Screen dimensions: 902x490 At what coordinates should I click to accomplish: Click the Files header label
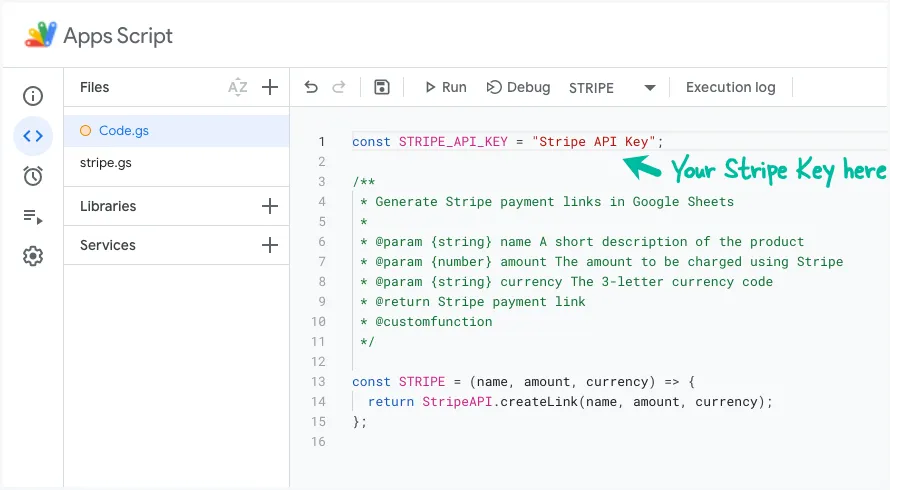94,87
